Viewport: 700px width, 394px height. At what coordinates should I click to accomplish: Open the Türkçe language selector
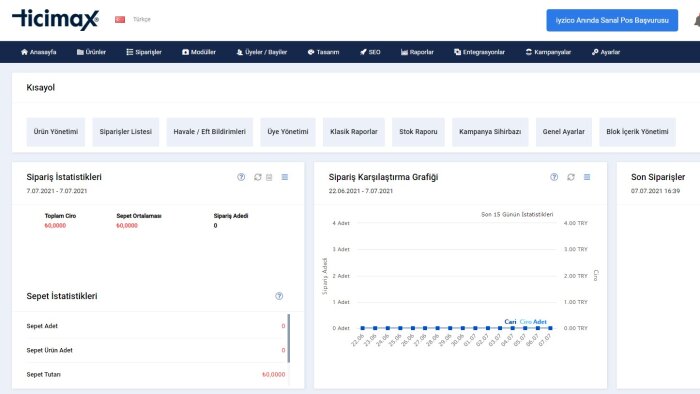[142, 20]
